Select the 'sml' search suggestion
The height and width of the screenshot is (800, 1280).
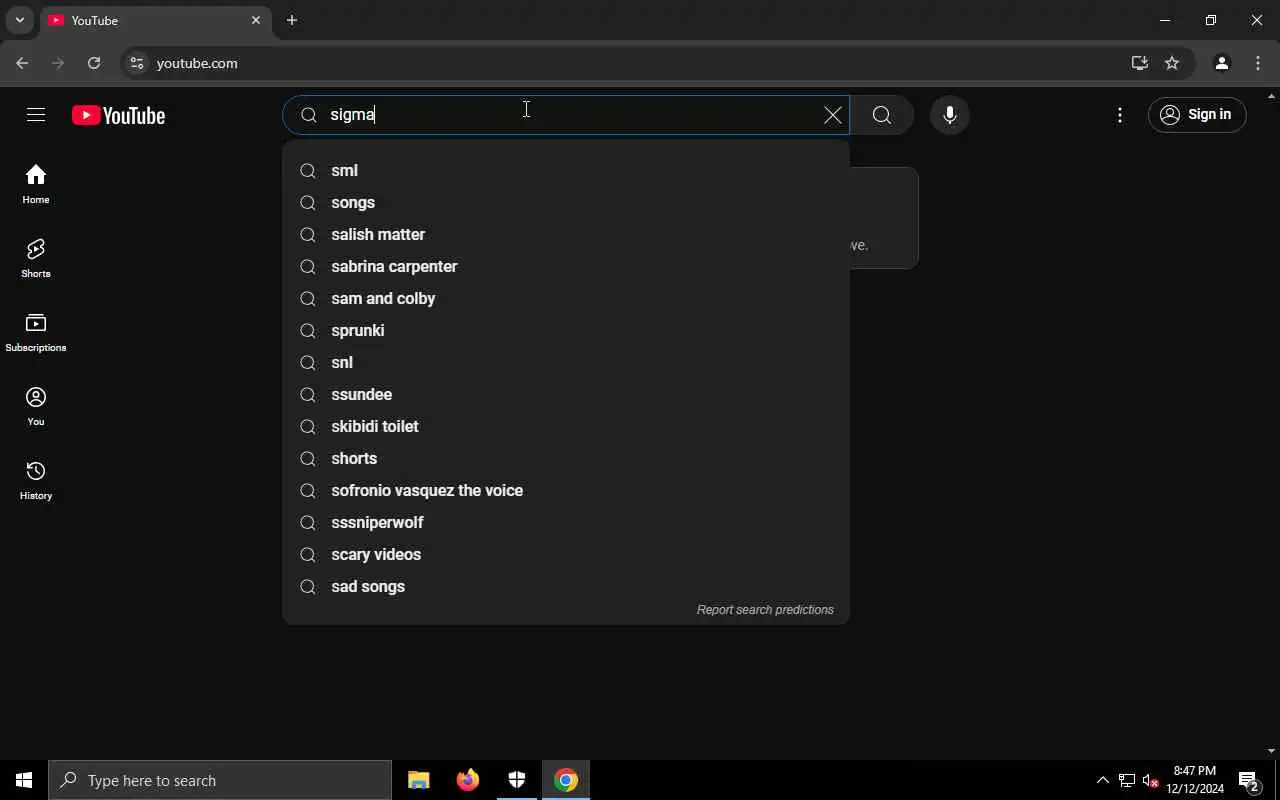[x=566, y=170]
